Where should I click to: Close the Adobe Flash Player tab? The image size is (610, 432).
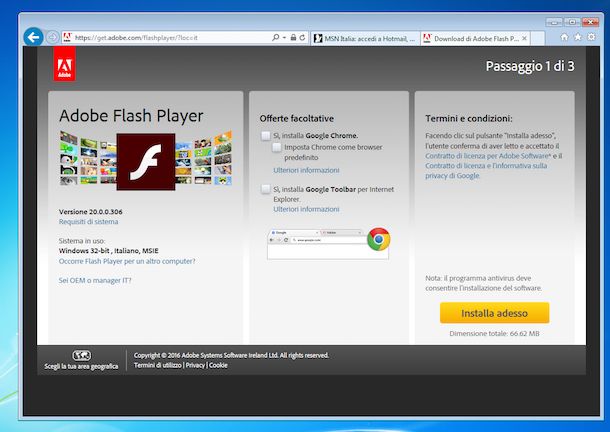point(524,38)
